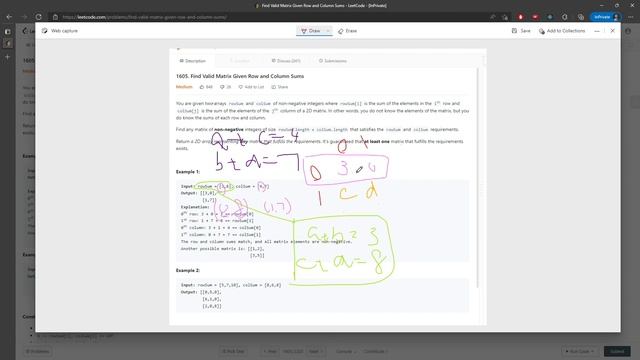The width and height of the screenshot is (640, 360).
Task: Click the site lock icon in address bar
Action: coord(55,17)
